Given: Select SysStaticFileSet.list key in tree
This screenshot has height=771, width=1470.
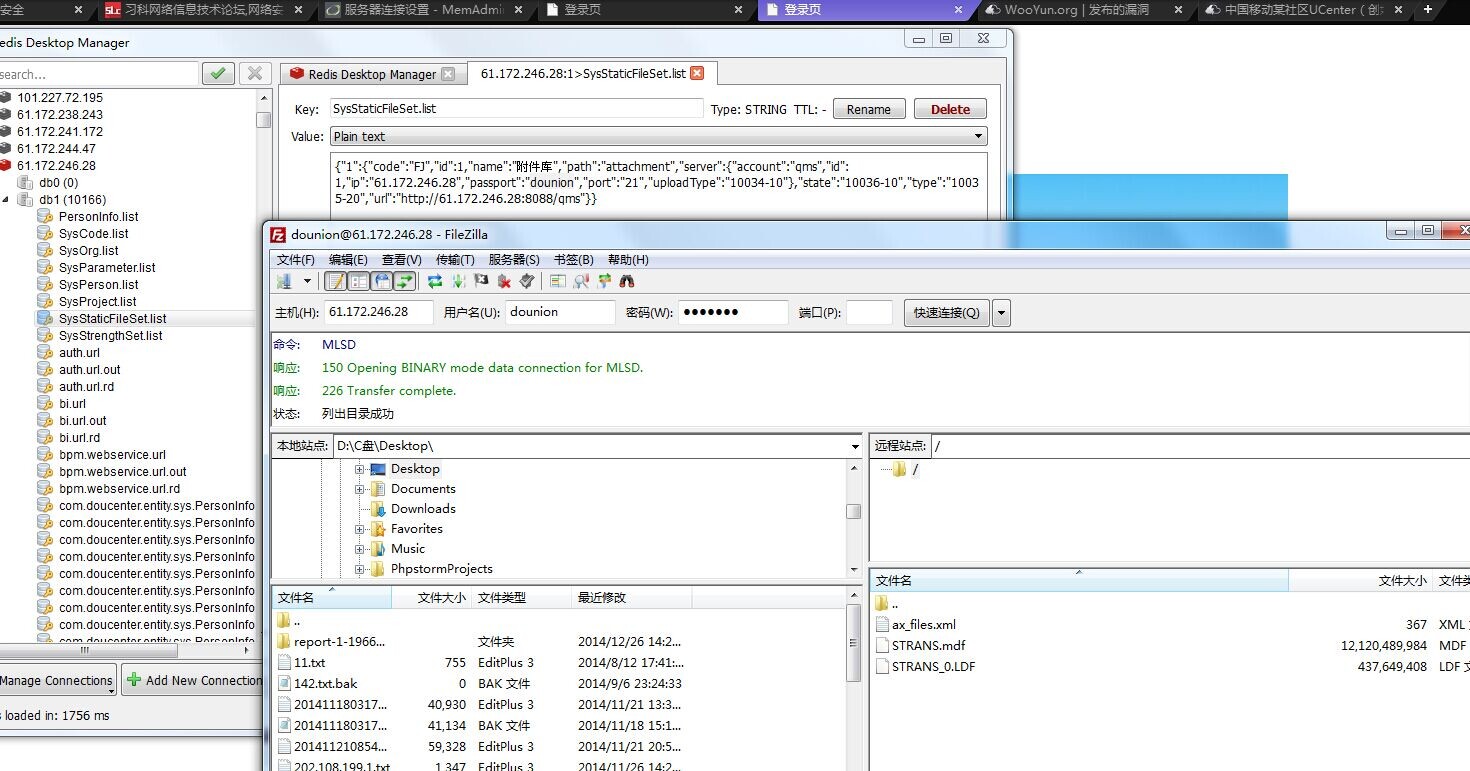Looking at the screenshot, I should tap(112, 319).
